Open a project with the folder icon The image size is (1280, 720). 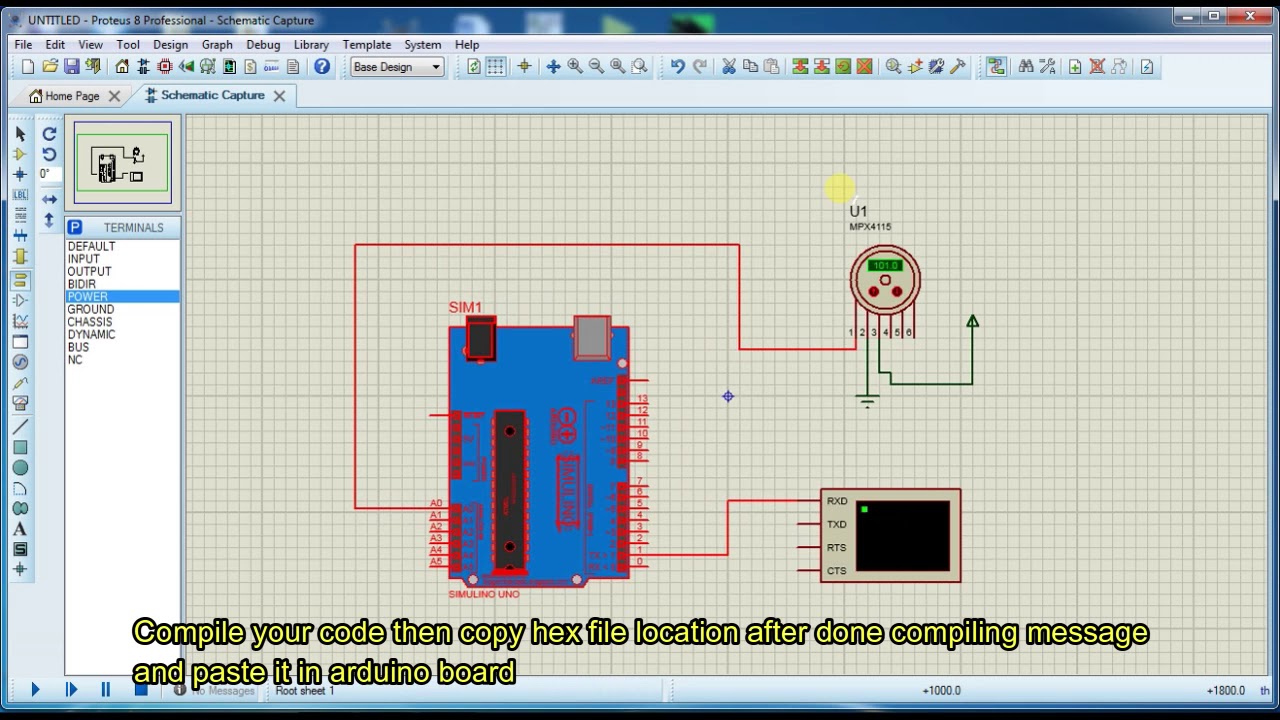pyautogui.click(x=50, y=66)
